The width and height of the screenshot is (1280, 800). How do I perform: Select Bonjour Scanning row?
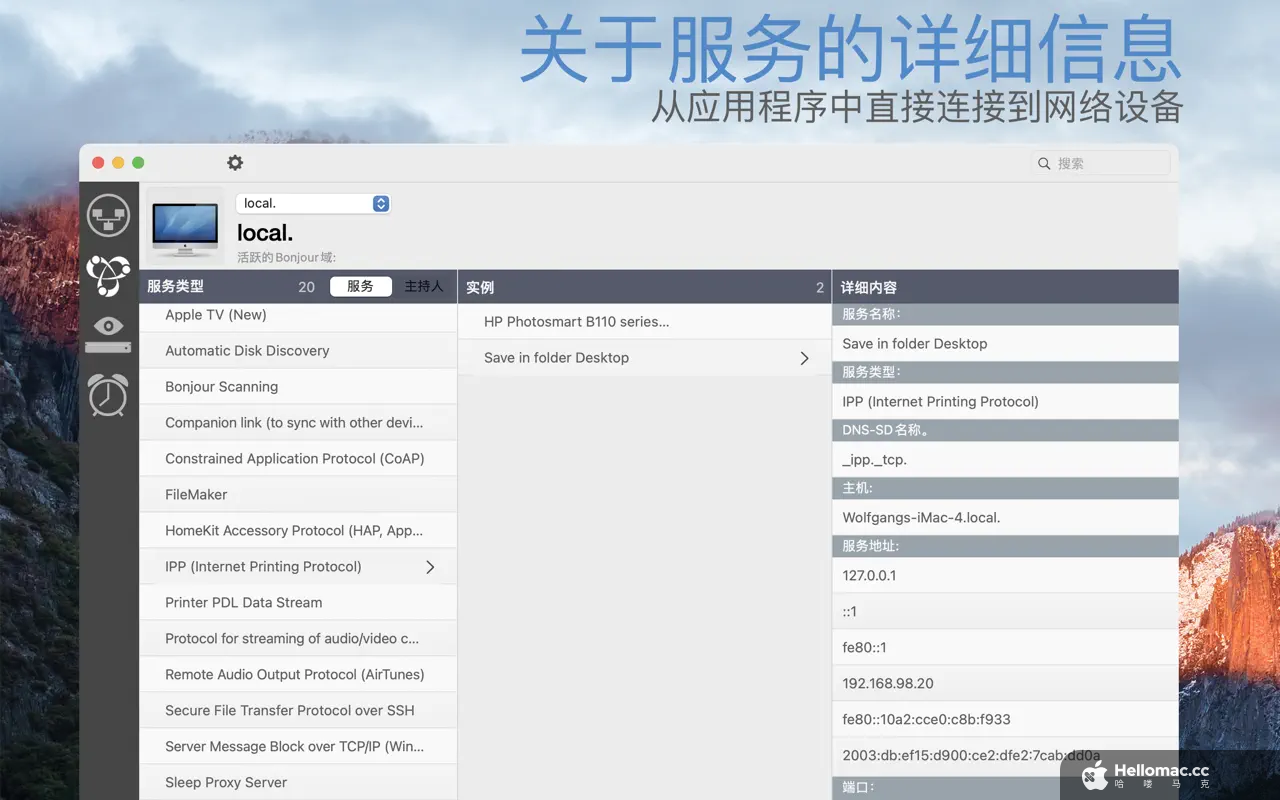click(298, 387)
